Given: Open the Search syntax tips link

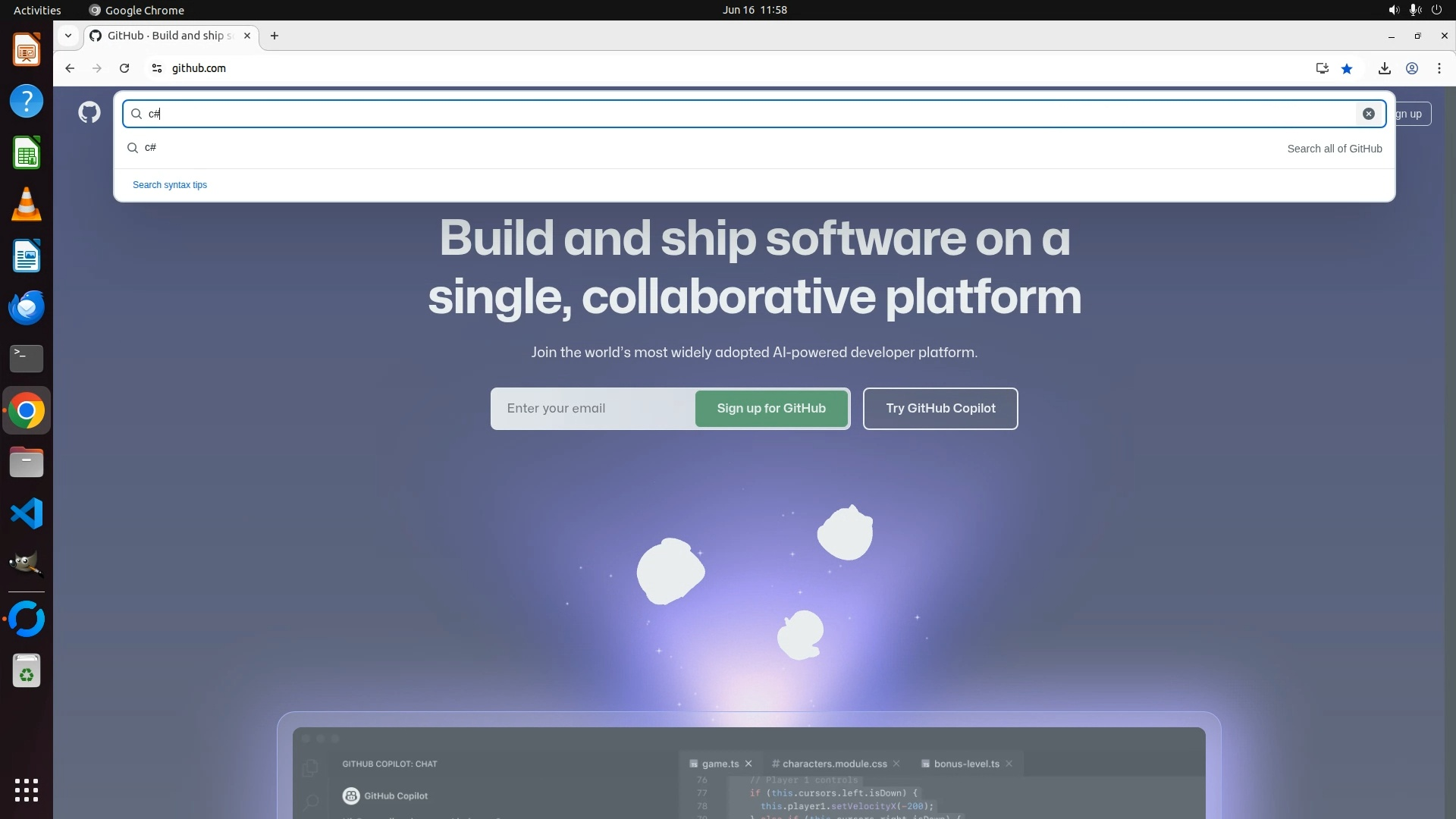Looking at the screenshot, I should coord(170,185).
